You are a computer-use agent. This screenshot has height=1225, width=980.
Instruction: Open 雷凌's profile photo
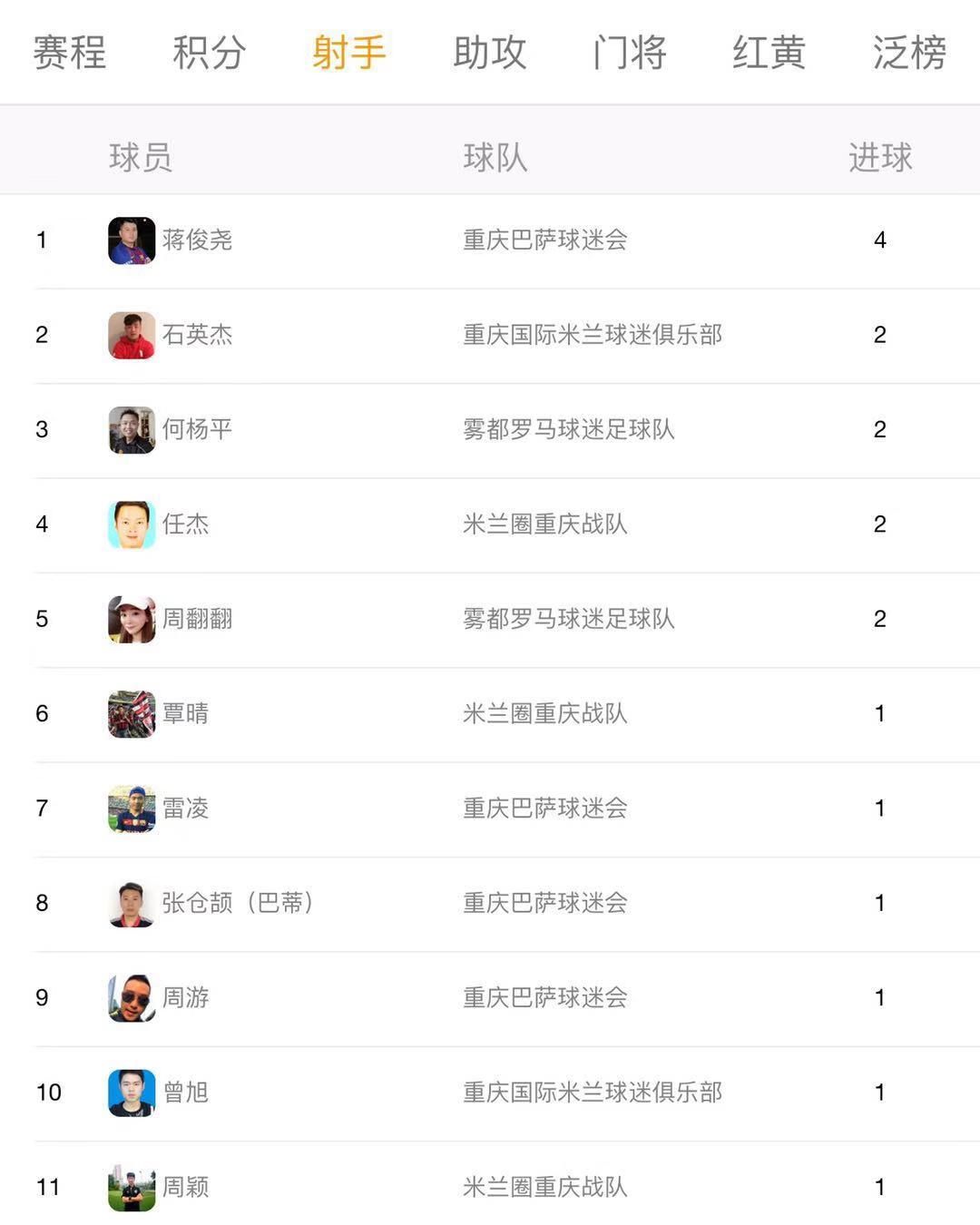click(x=132, y=808)
